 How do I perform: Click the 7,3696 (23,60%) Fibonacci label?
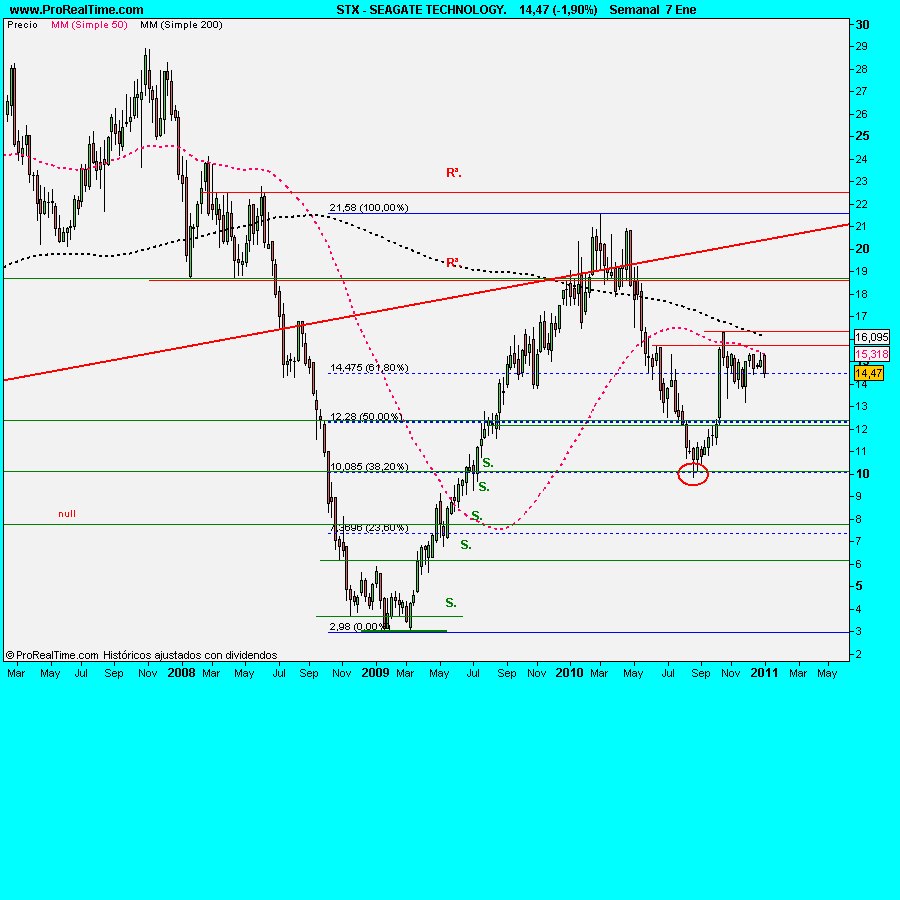(x=369, y=527)
